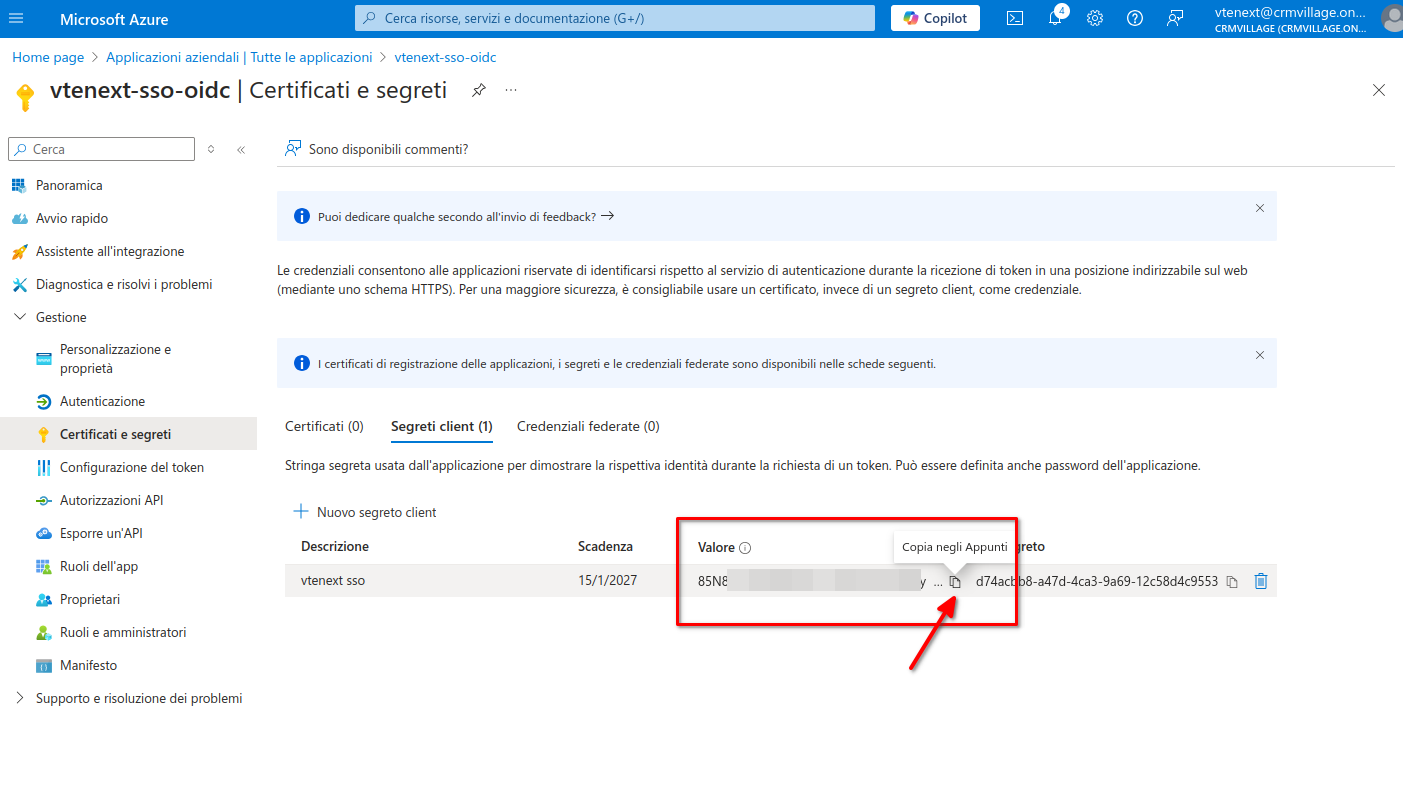Select the secret ID starting d74acbb8
1403x799 pixels.
[x=1097, y=581]
